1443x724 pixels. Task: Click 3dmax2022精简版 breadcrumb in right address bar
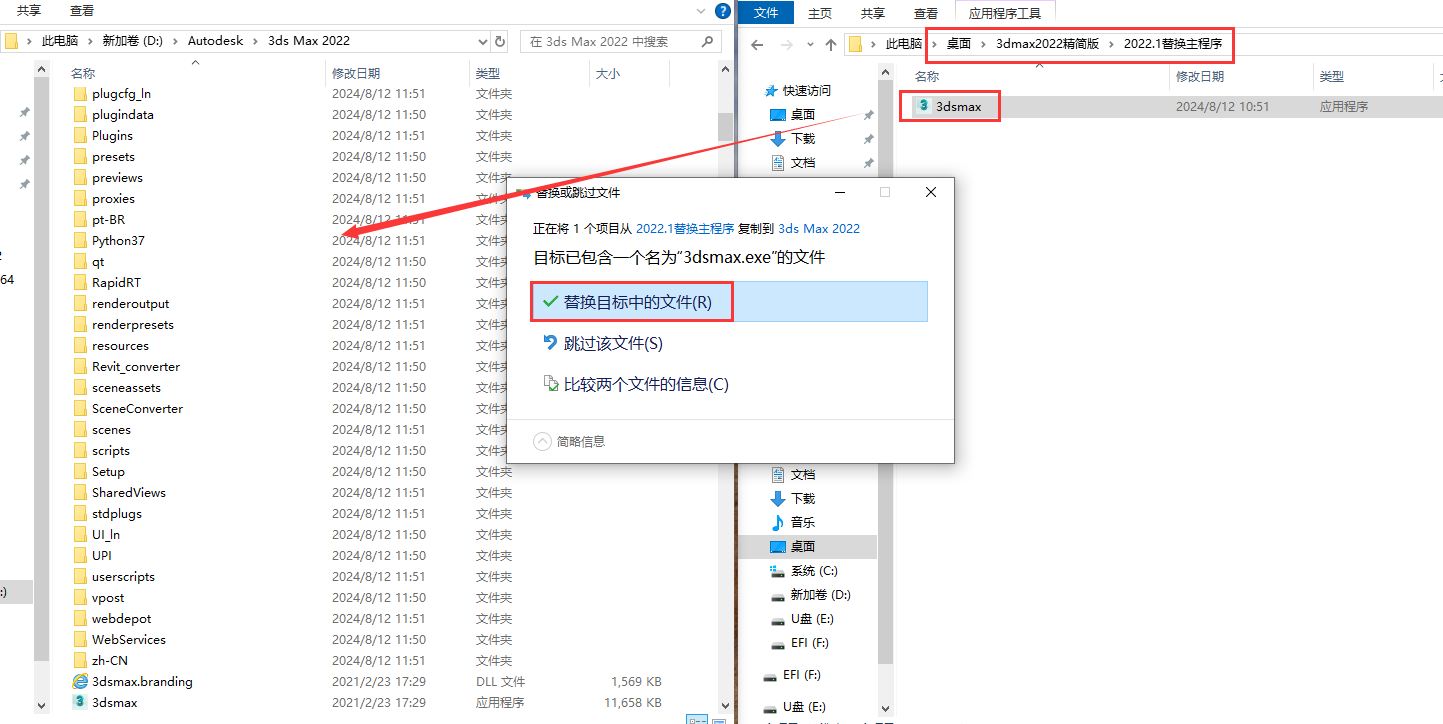coord(1047,44)
